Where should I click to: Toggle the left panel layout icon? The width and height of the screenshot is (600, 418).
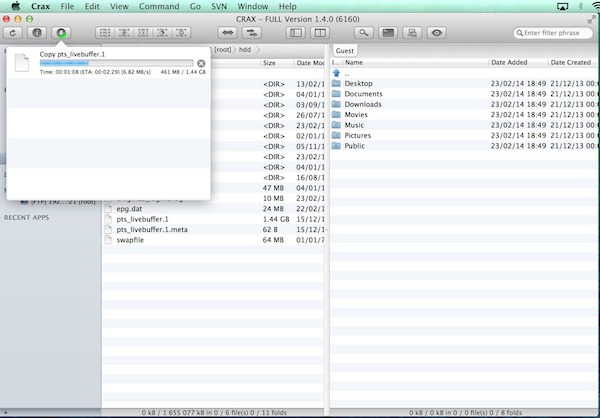[298, 33]
